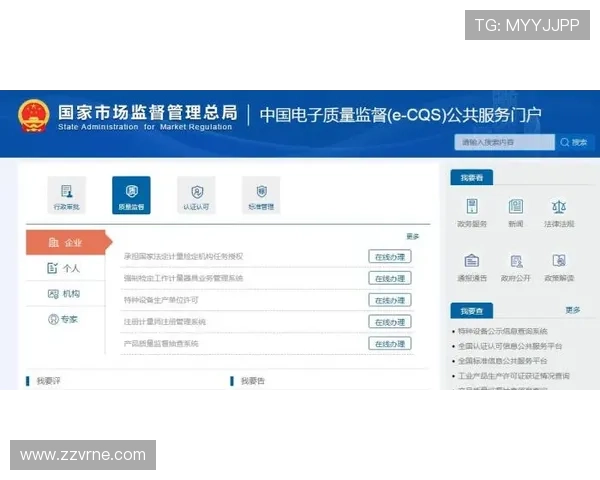
Task: Open the 认证认可 category icon
Action: coord(196,195)
